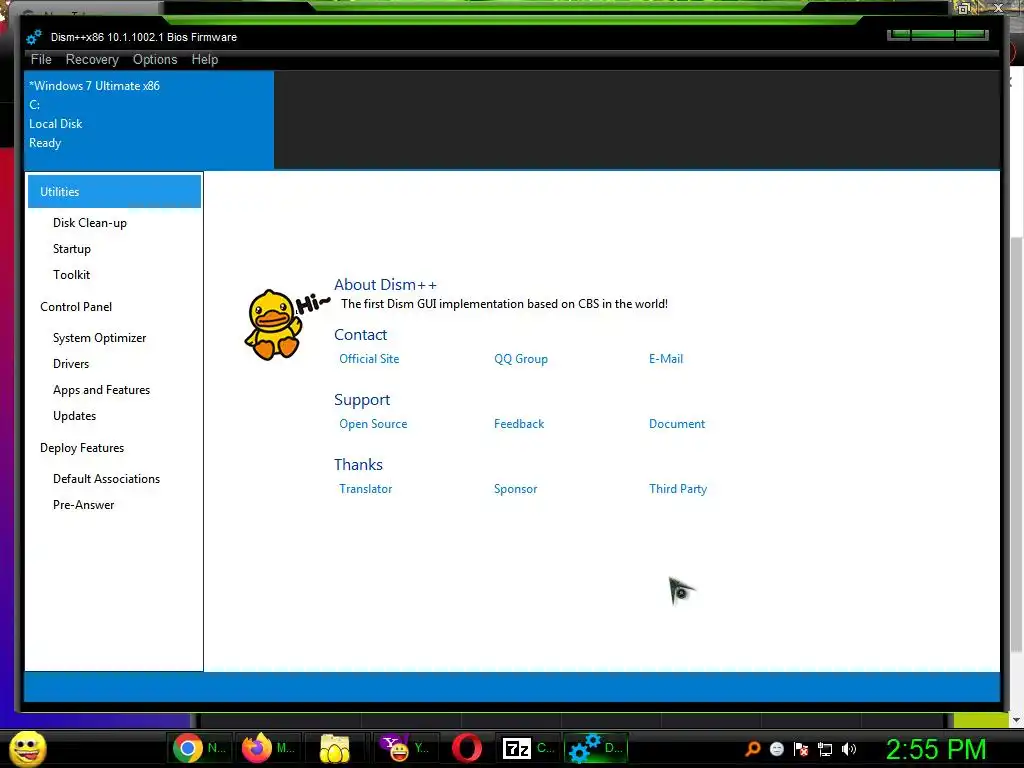Open Disk Clean-up in sidebar
The width and height of the screenshot is (1024, 768).
[90, 223]
